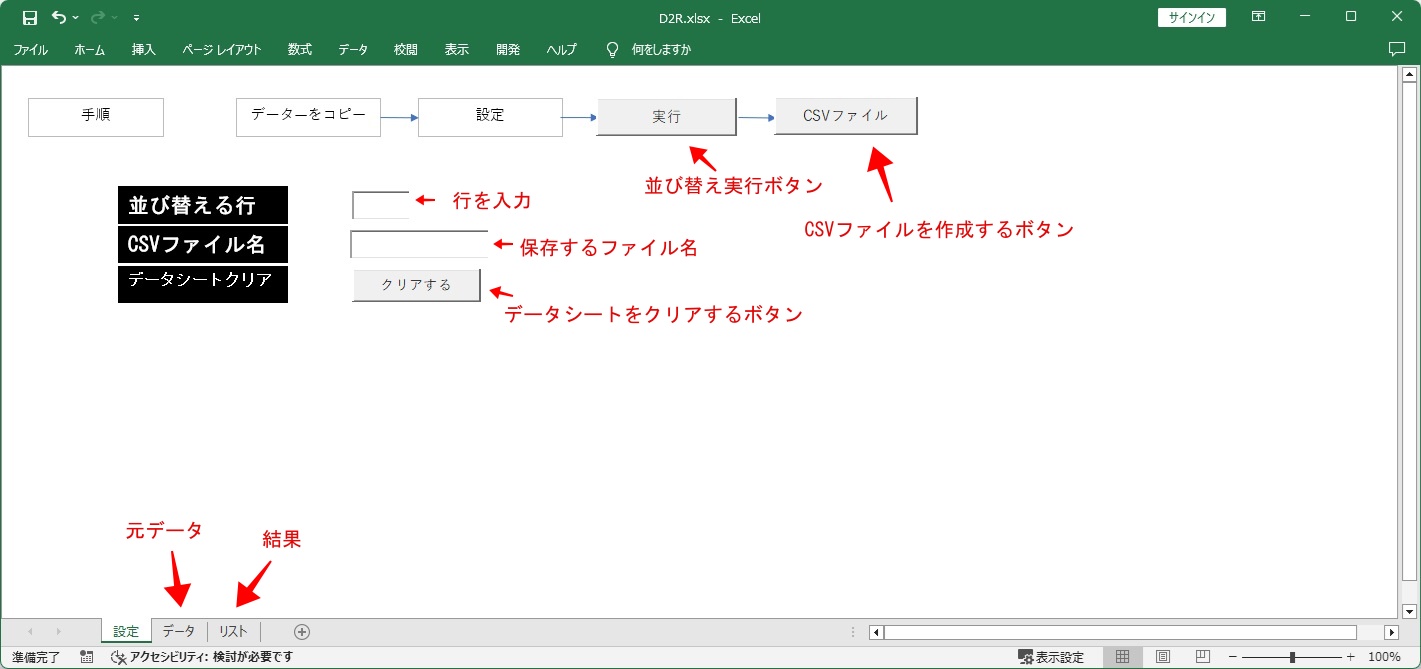Open the undo history dropdown arrow

coord(76,18)
